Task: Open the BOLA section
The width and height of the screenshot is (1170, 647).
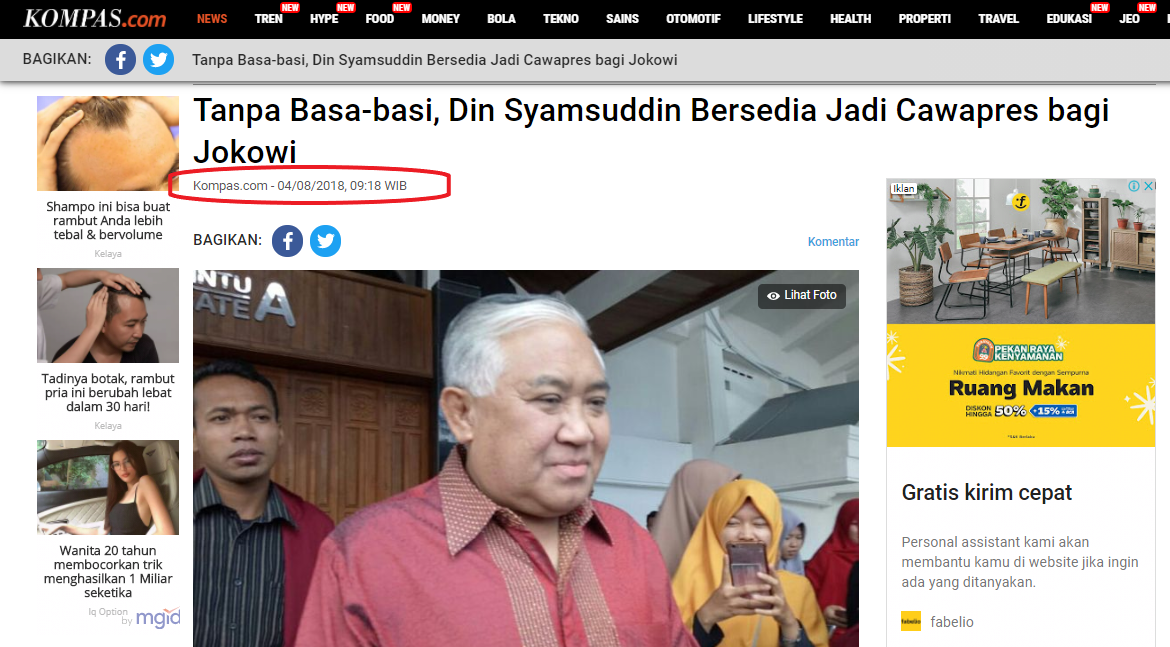Action: coord(501,19)
